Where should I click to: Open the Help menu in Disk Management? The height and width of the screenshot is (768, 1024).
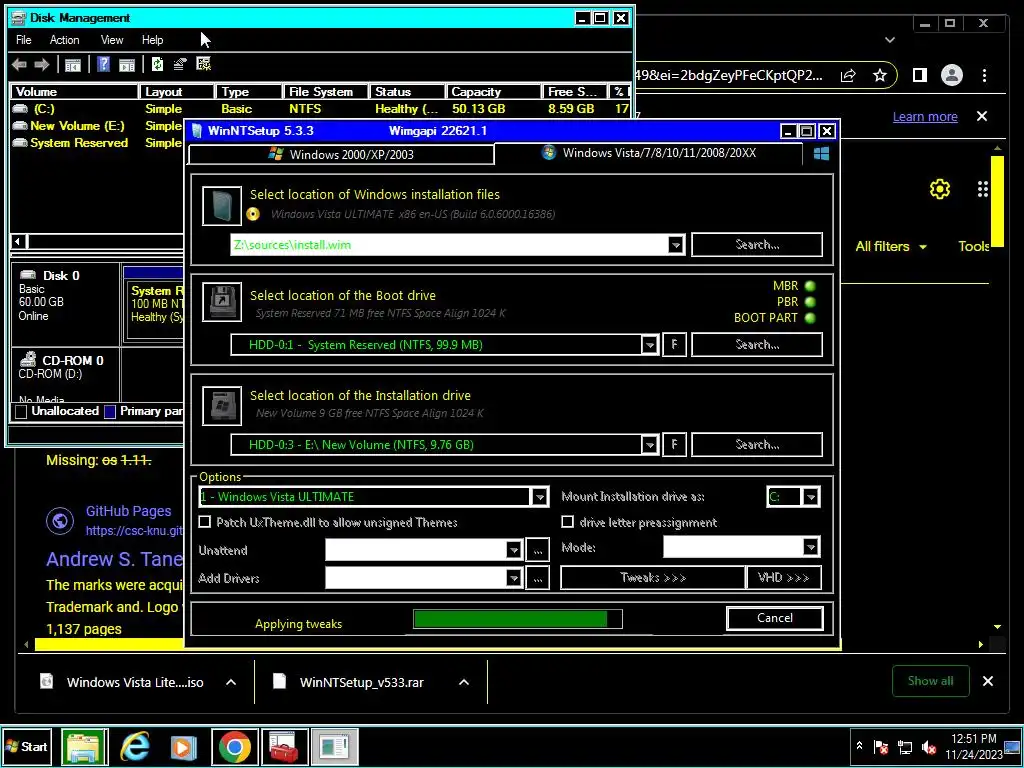tap(152, 40)
